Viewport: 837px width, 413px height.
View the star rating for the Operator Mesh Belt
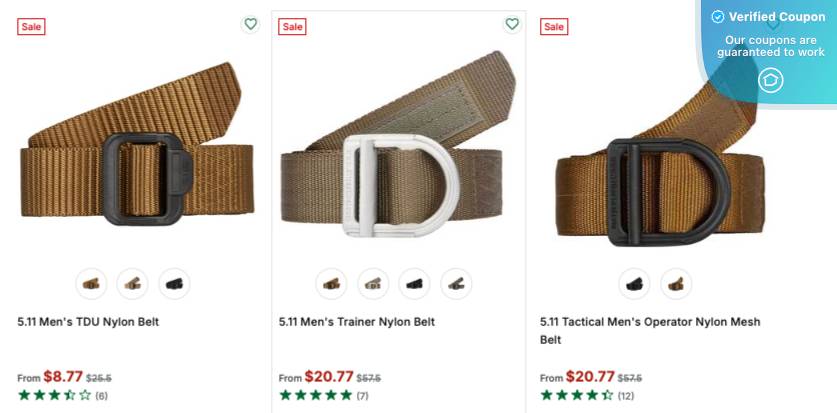(577, 395)
